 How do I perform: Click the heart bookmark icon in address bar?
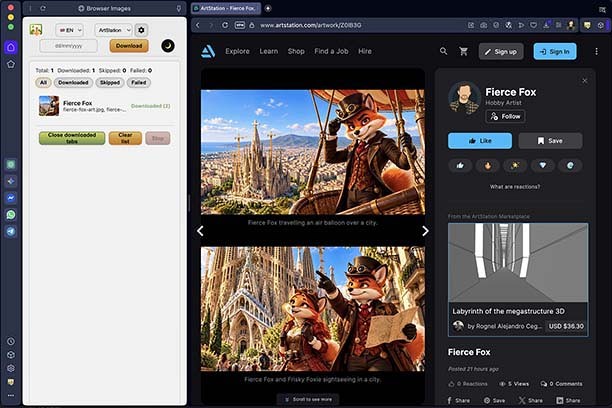pyautogui.click(x=533, y=25)
